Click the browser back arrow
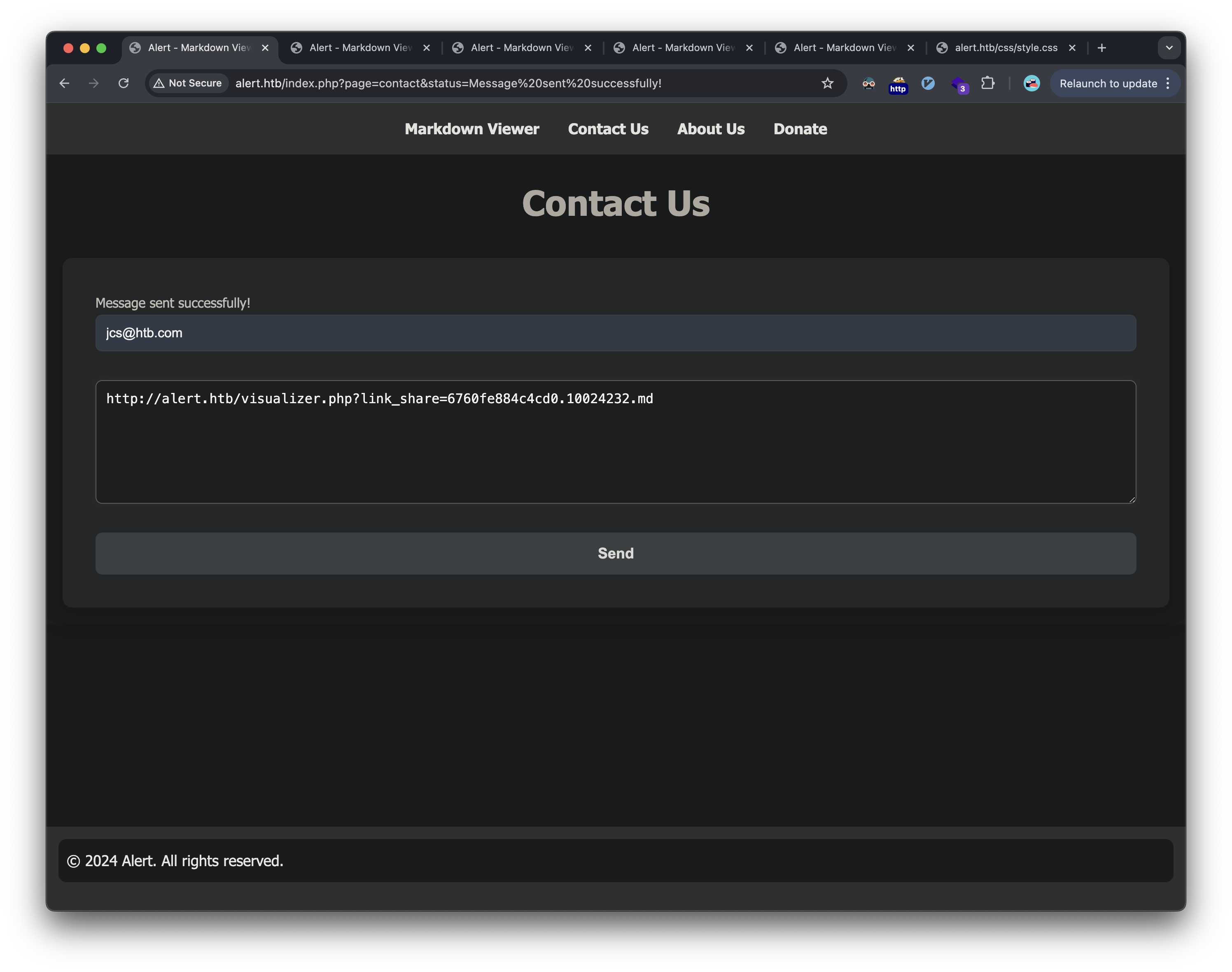 pyautogui.click(x=64, y=83)
